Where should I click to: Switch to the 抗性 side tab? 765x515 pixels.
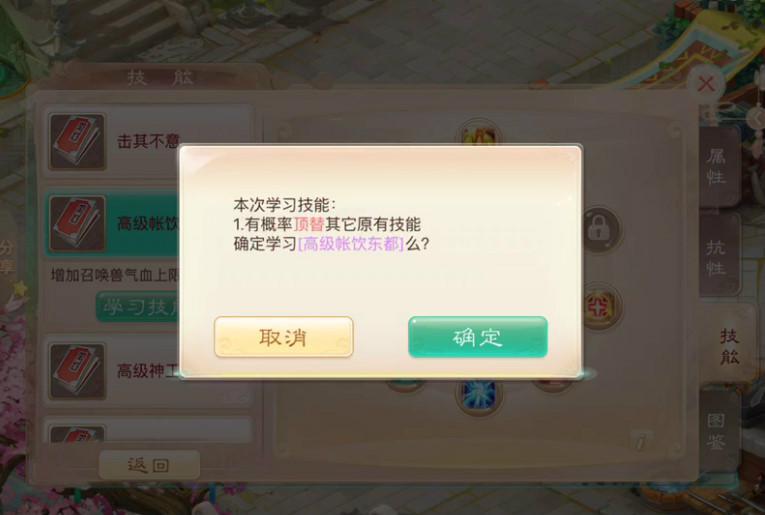(717, 256)
